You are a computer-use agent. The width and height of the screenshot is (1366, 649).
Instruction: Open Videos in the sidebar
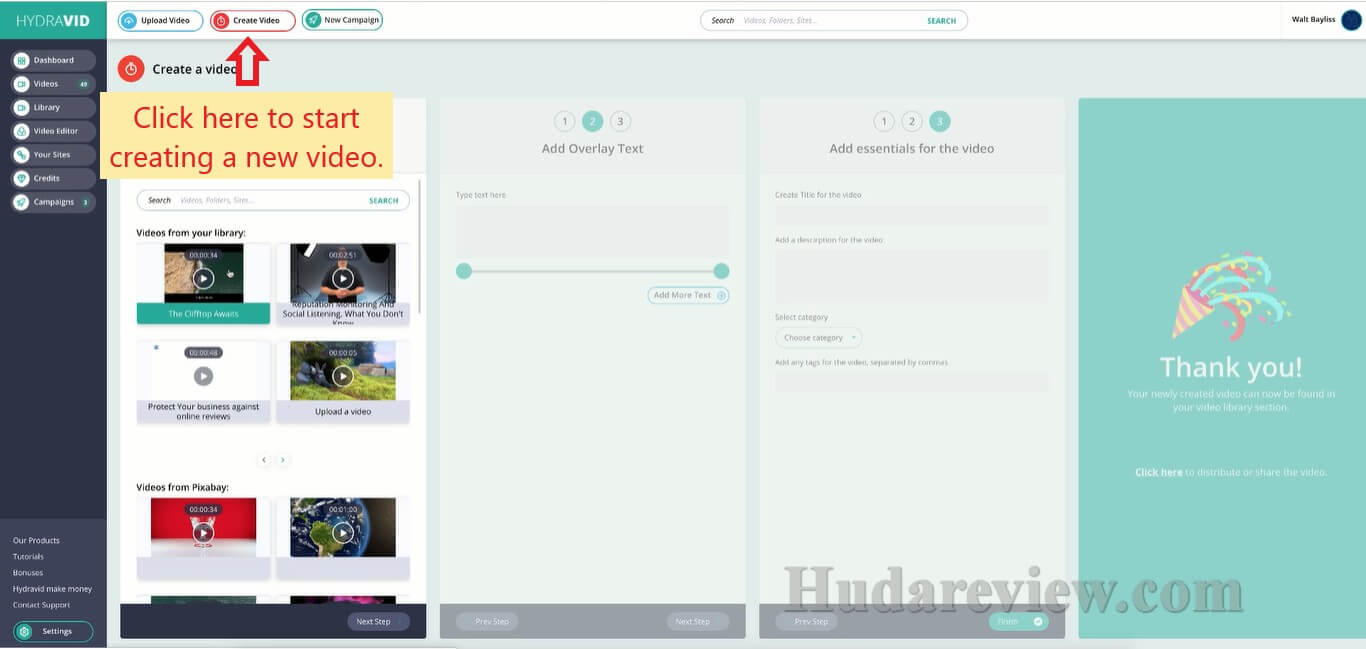[x=54, y=84]
